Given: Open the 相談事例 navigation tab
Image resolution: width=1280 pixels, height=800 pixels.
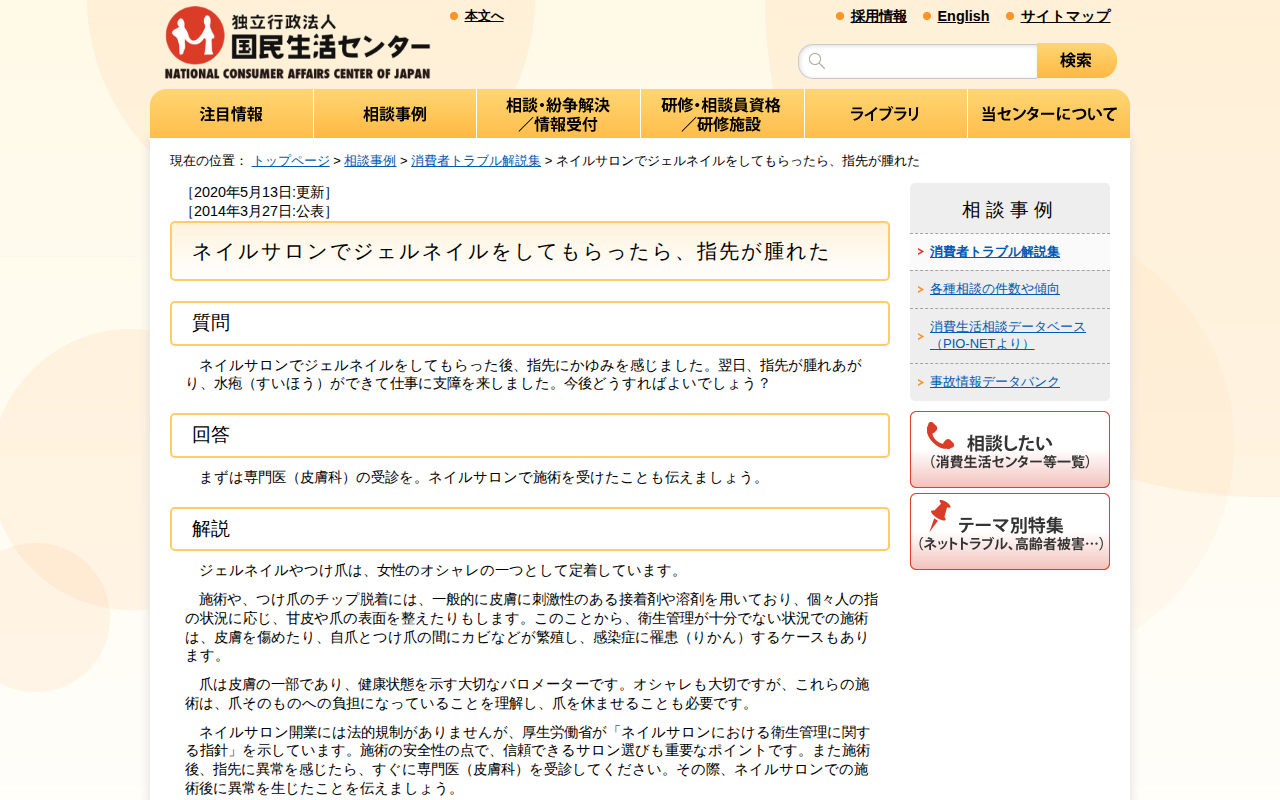Looking at the screenshot, I should pos(395,114).
